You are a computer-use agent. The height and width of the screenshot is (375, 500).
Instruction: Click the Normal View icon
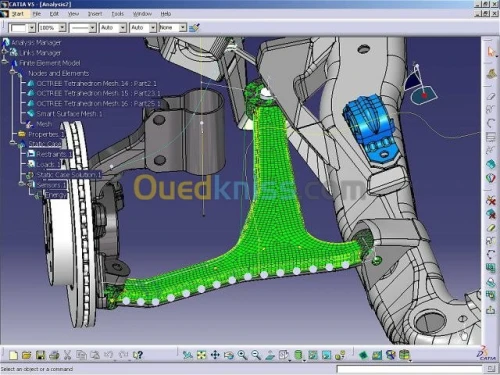(x=270, y=355)
